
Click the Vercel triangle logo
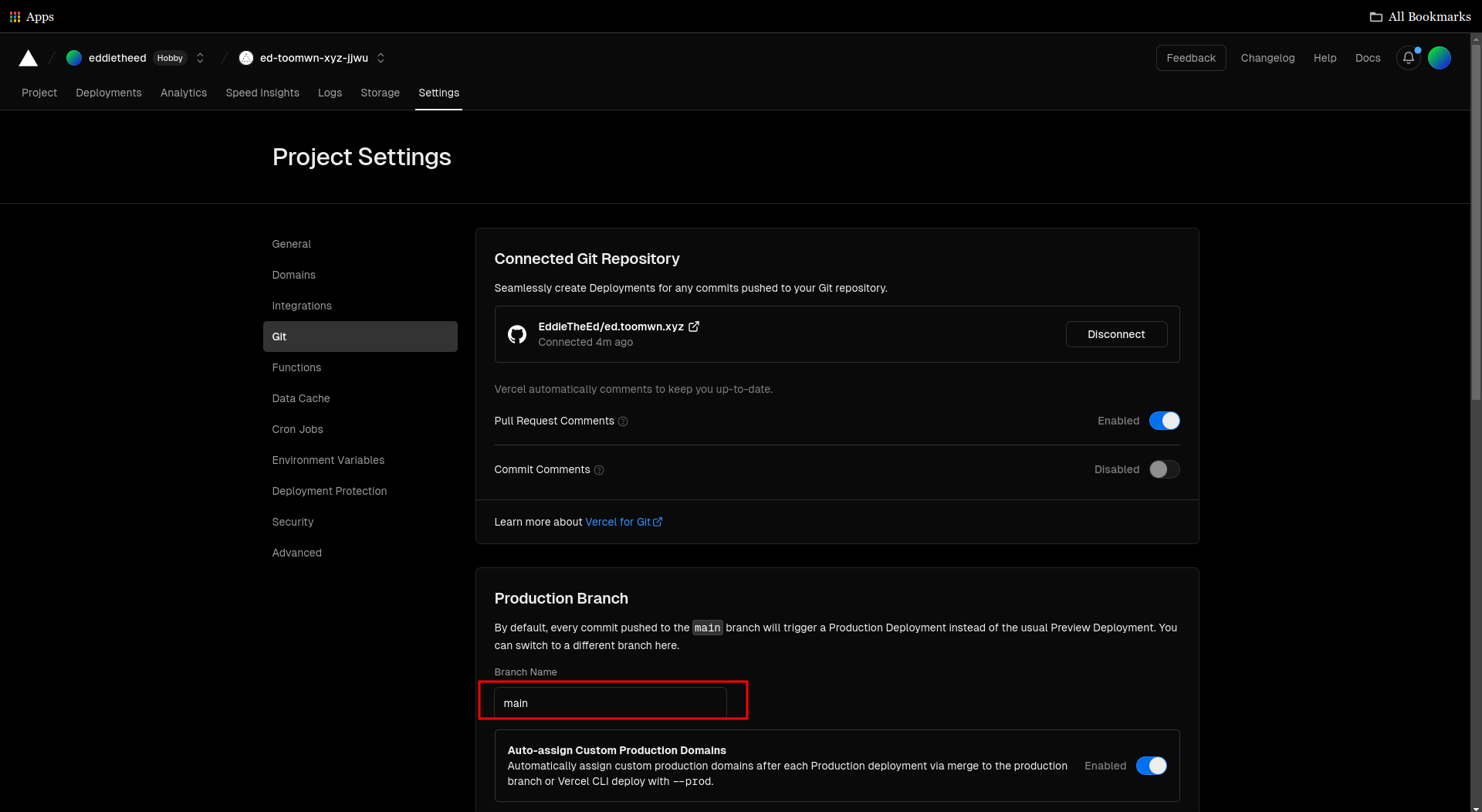coord(29,59)
